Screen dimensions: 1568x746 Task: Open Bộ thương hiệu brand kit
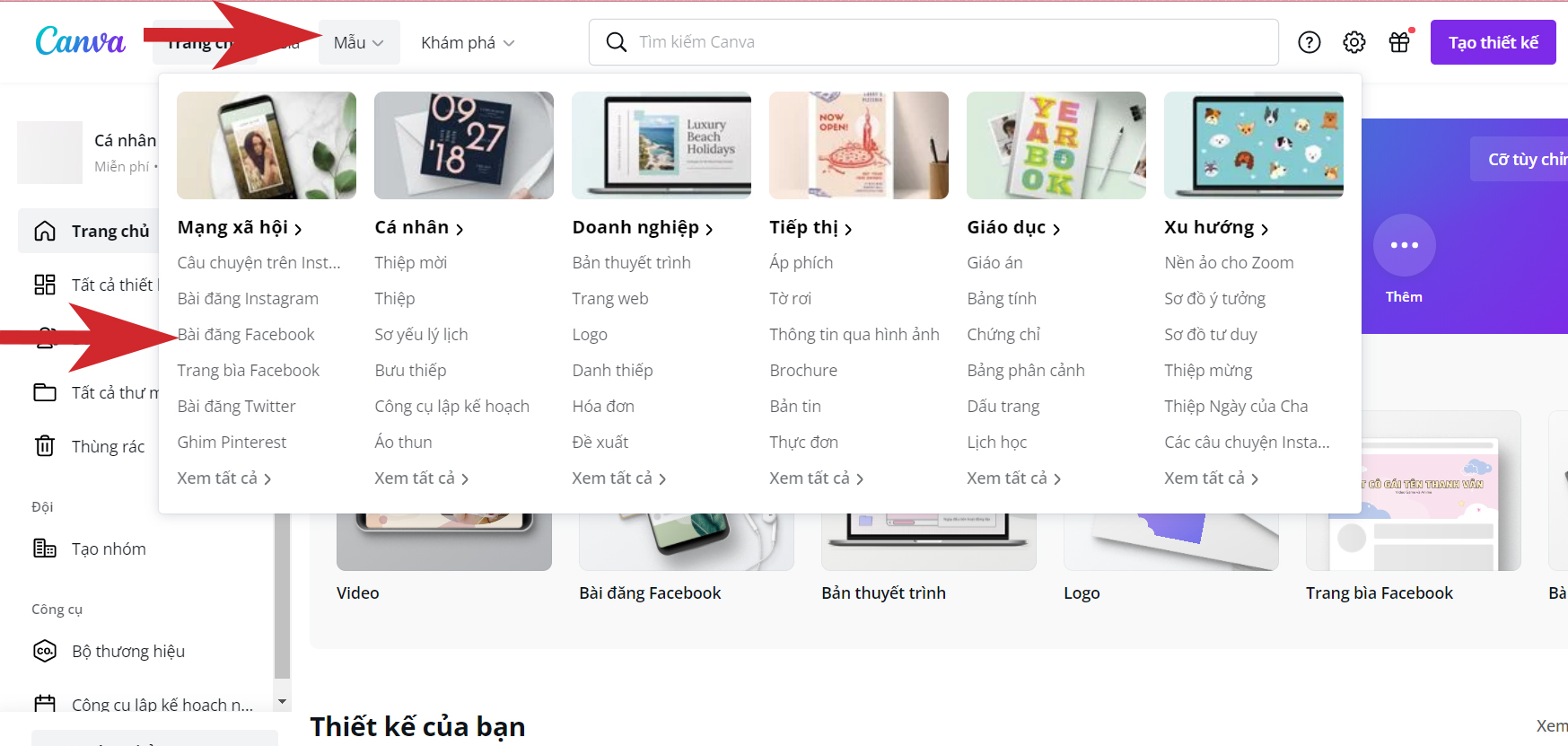point(127,651)
